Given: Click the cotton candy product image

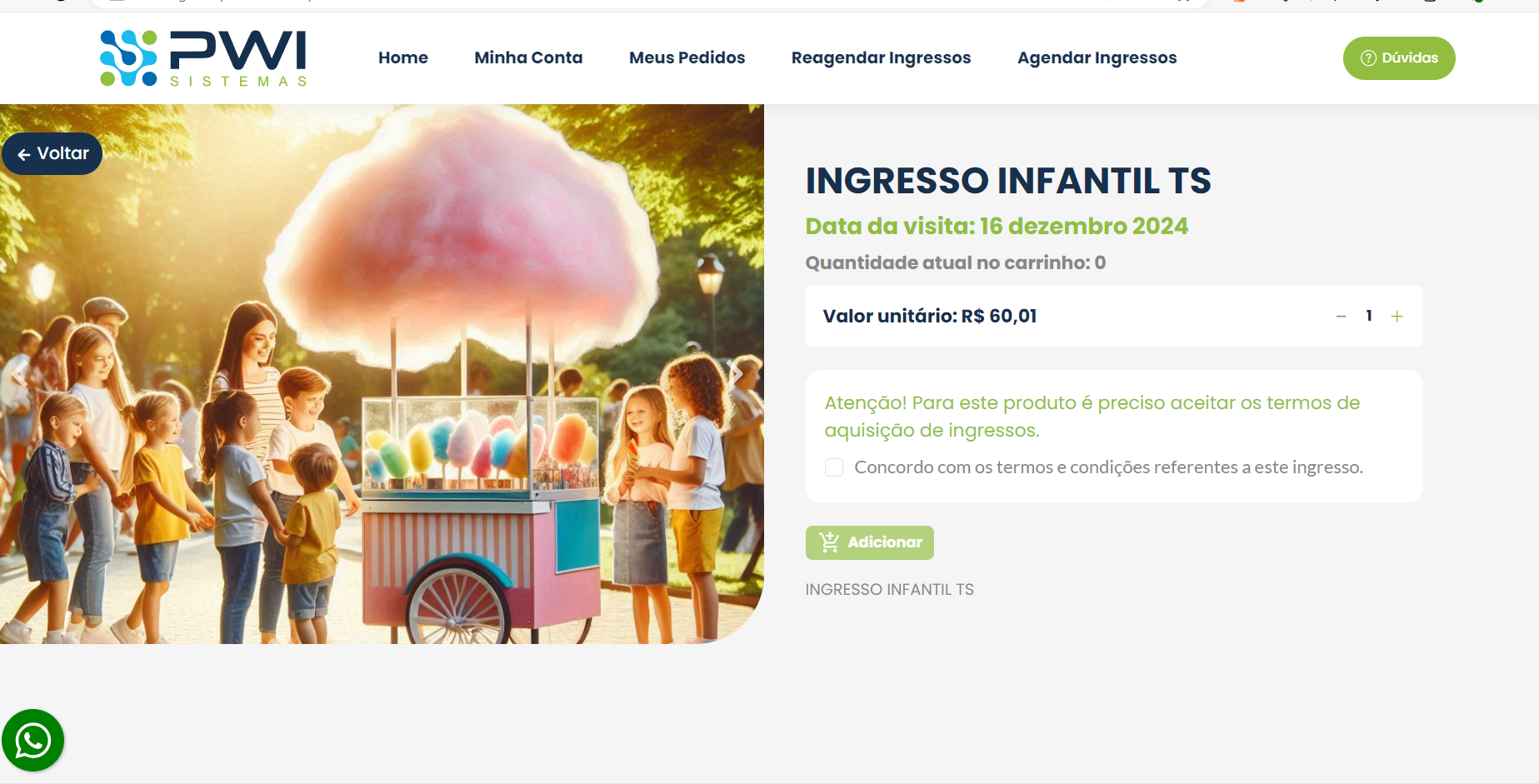Looking at the screenshot, I should [x=382, y=374].
